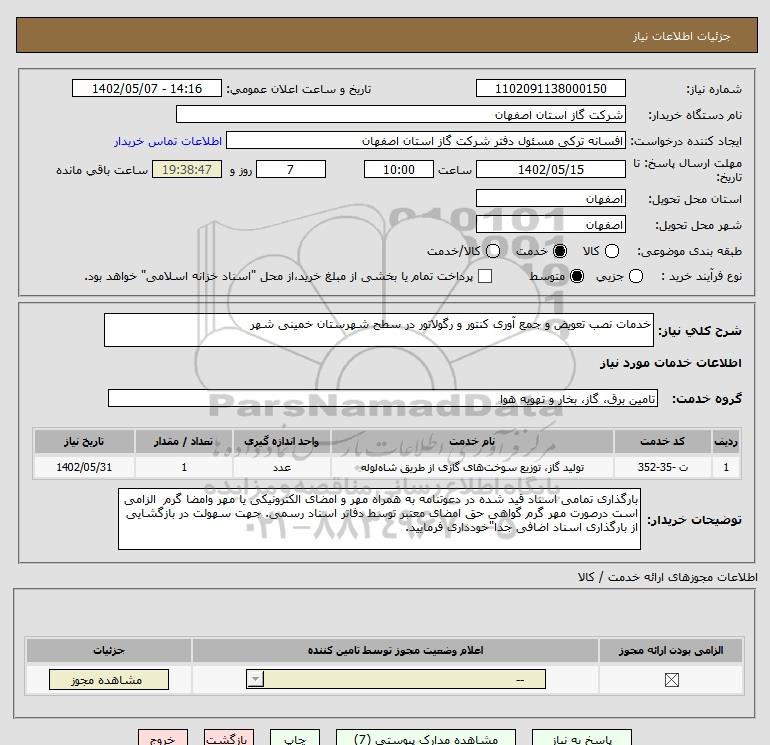Viewport: 770px width, 745px height.
Task: Click the تاریخ نیاز column header
Action: (x=84, y=441)
